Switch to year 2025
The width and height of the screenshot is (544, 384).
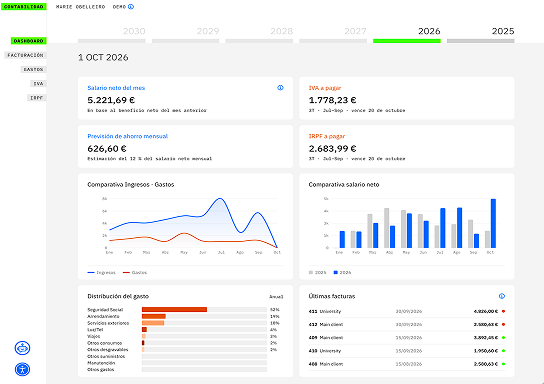click(x=481, y=34)
